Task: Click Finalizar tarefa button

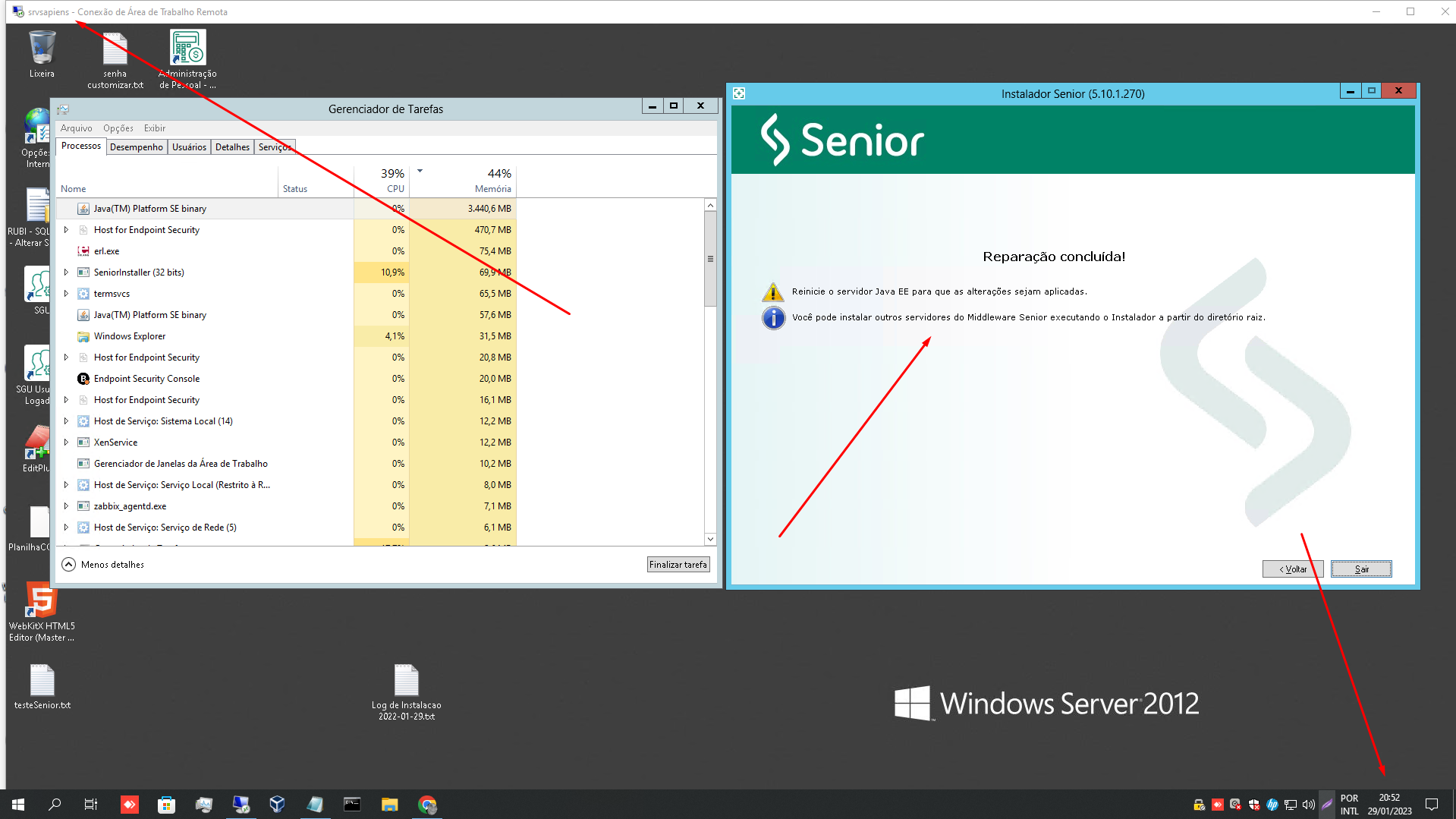Action: coord(678,565)
